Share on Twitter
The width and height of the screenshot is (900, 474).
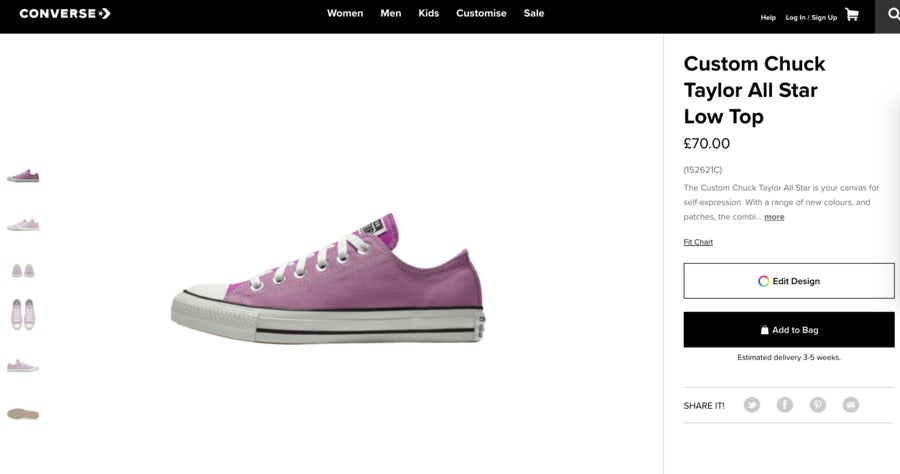752,405
